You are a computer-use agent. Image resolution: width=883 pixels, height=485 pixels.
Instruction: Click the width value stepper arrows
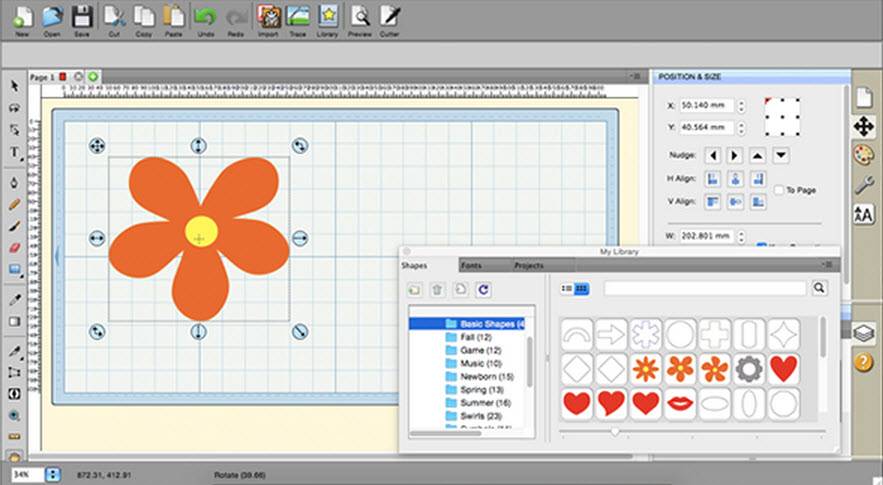[741, 236]
